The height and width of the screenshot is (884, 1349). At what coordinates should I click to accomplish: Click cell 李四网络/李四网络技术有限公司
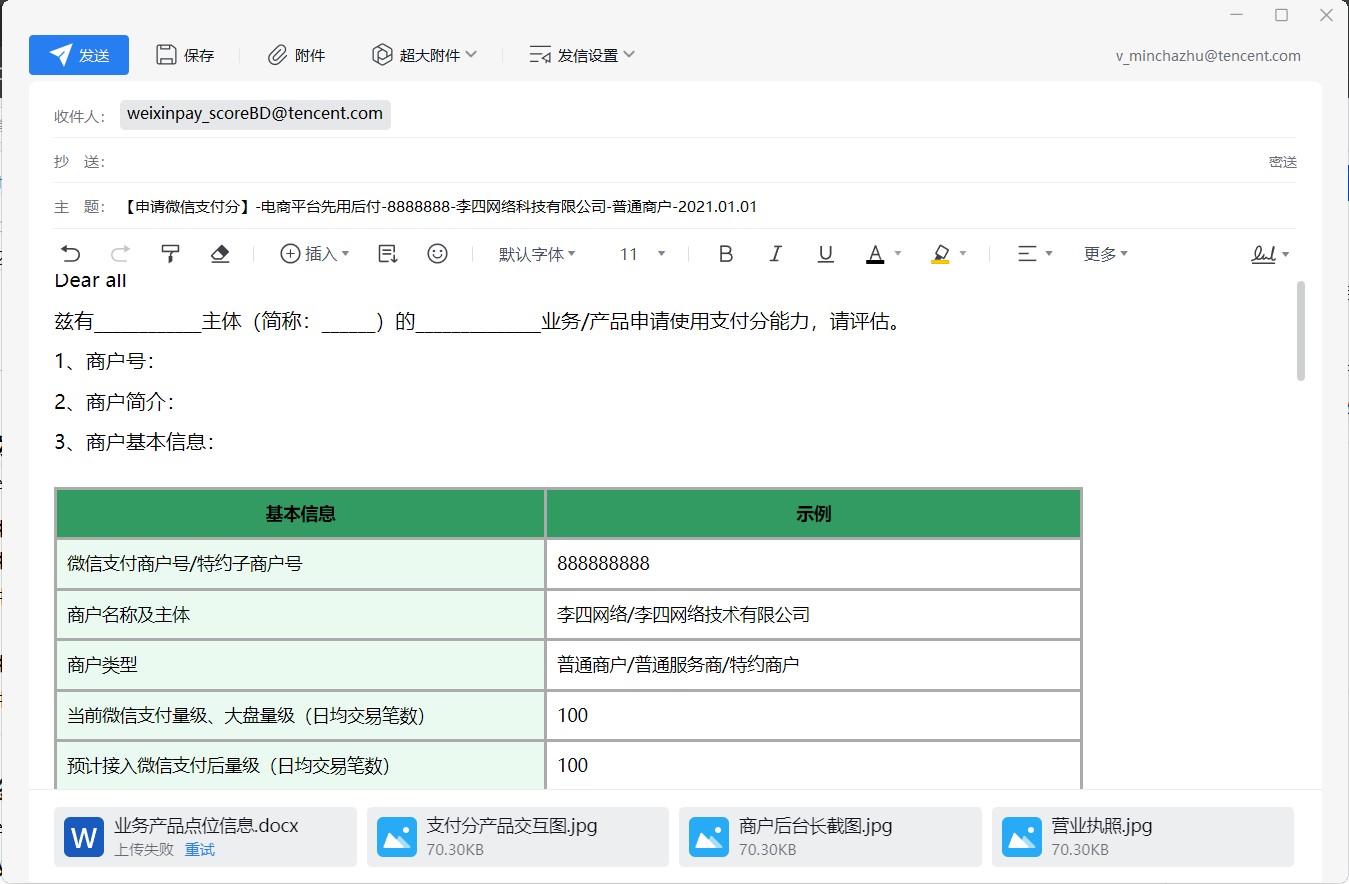point(814,615)
